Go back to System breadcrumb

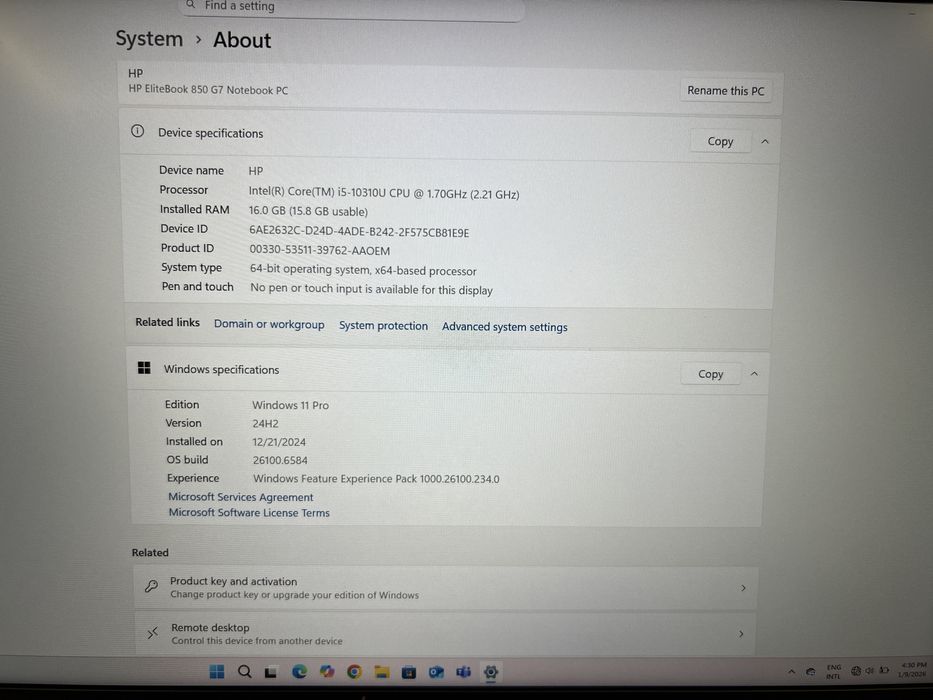click(149, 39)
